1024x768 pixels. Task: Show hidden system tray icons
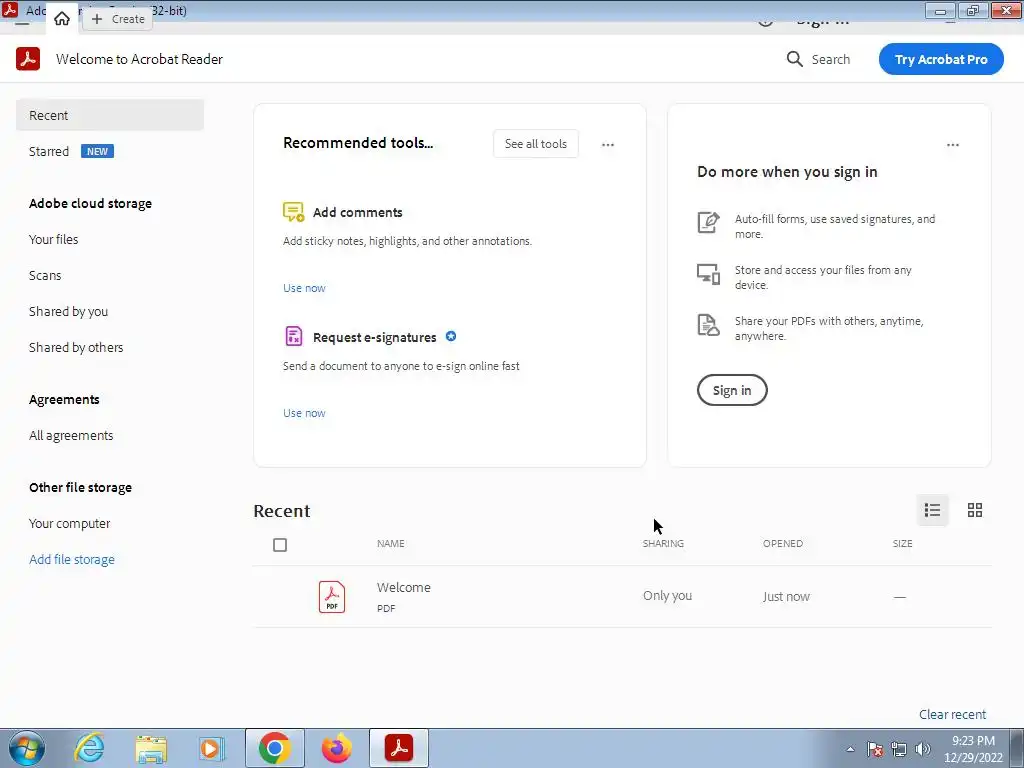(850, 749)
